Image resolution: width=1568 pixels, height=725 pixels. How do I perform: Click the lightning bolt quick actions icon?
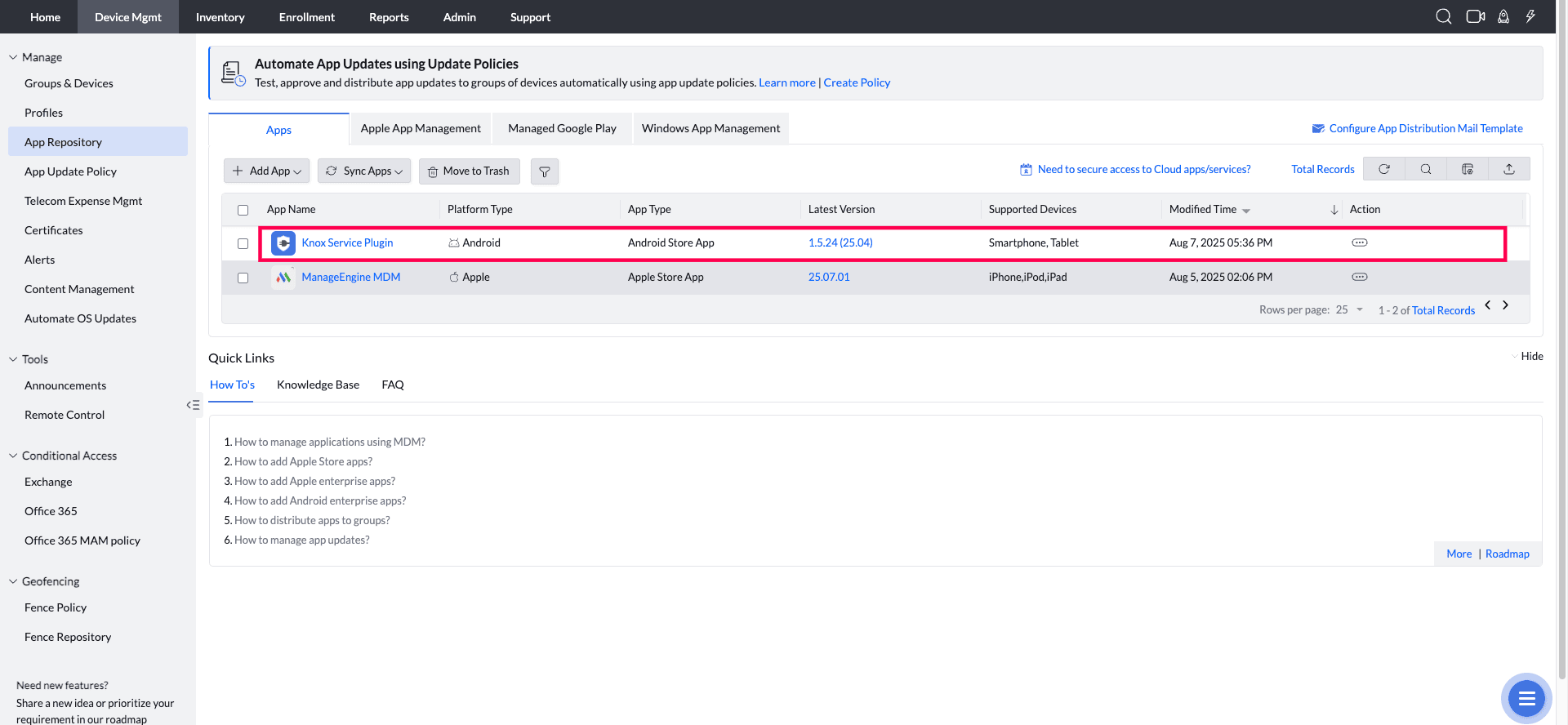pos(1530,16)
